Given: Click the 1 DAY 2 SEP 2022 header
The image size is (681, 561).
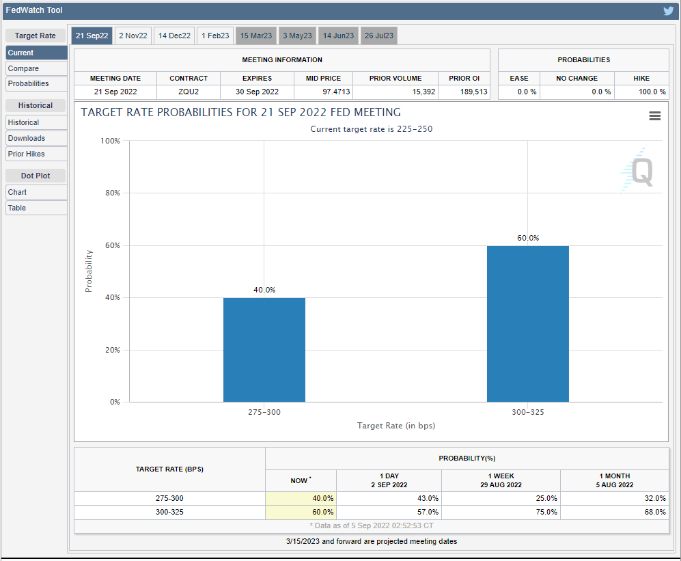Looking at the screenshot, I should tap(389, 480).
